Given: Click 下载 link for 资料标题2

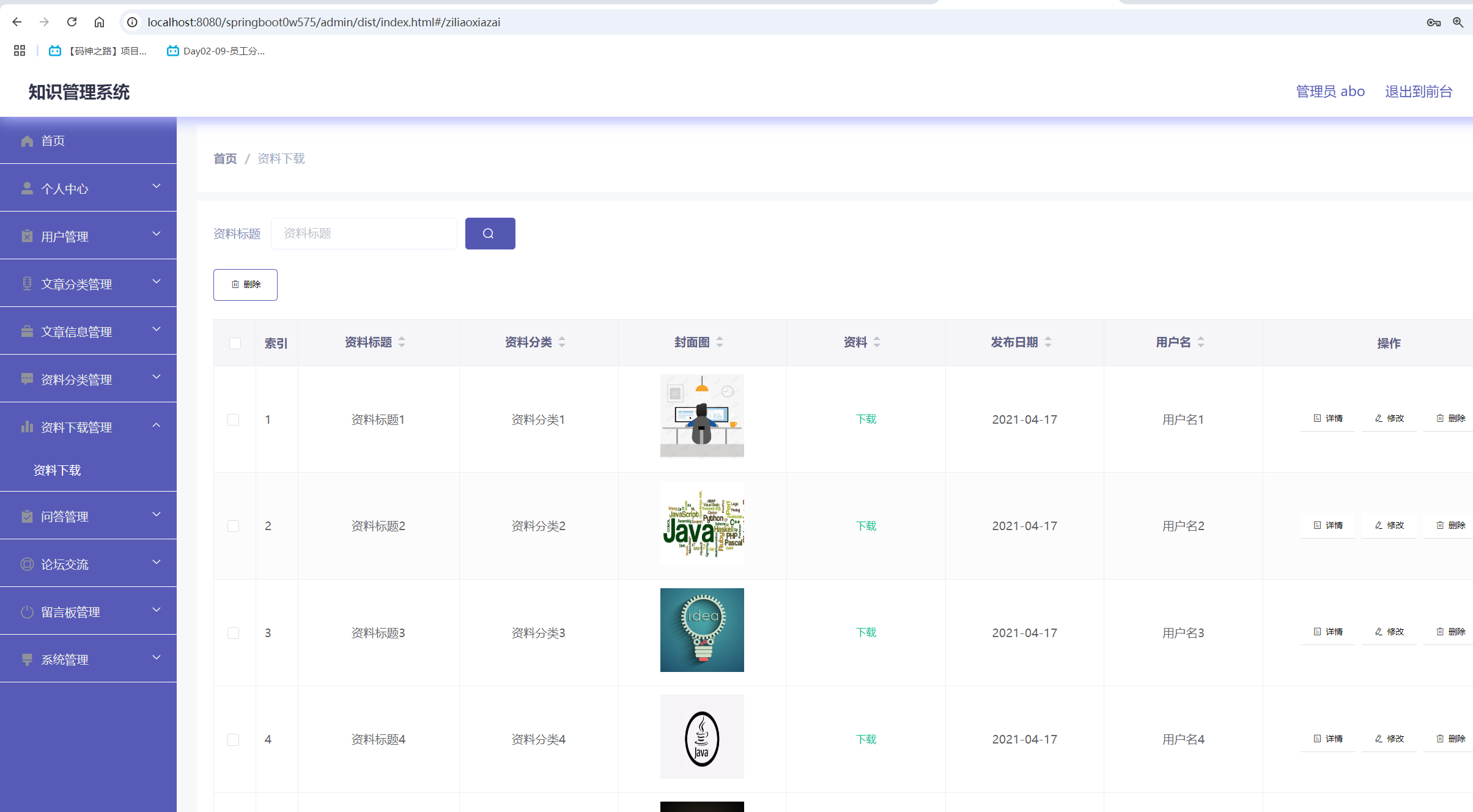Looking at the screenshot, I should [866, 526].
